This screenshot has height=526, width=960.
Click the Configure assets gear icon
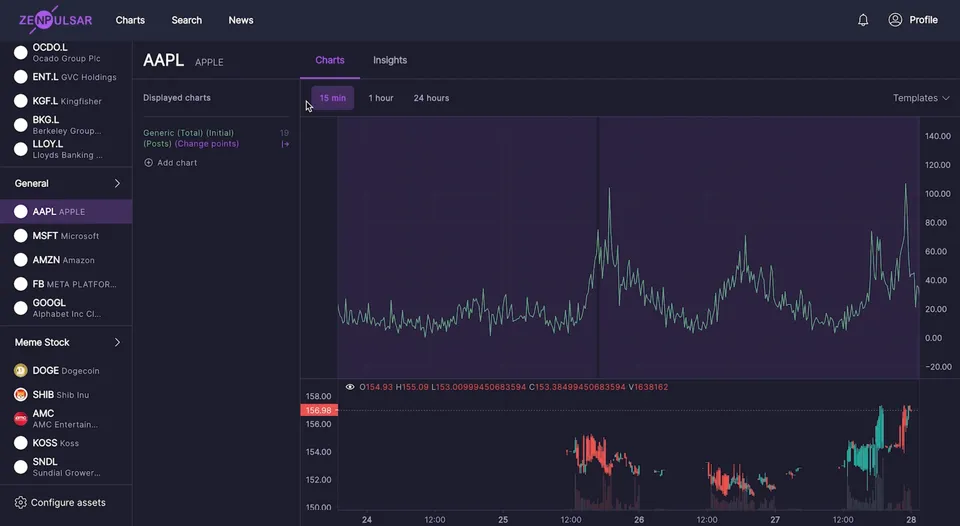[20, 503]
